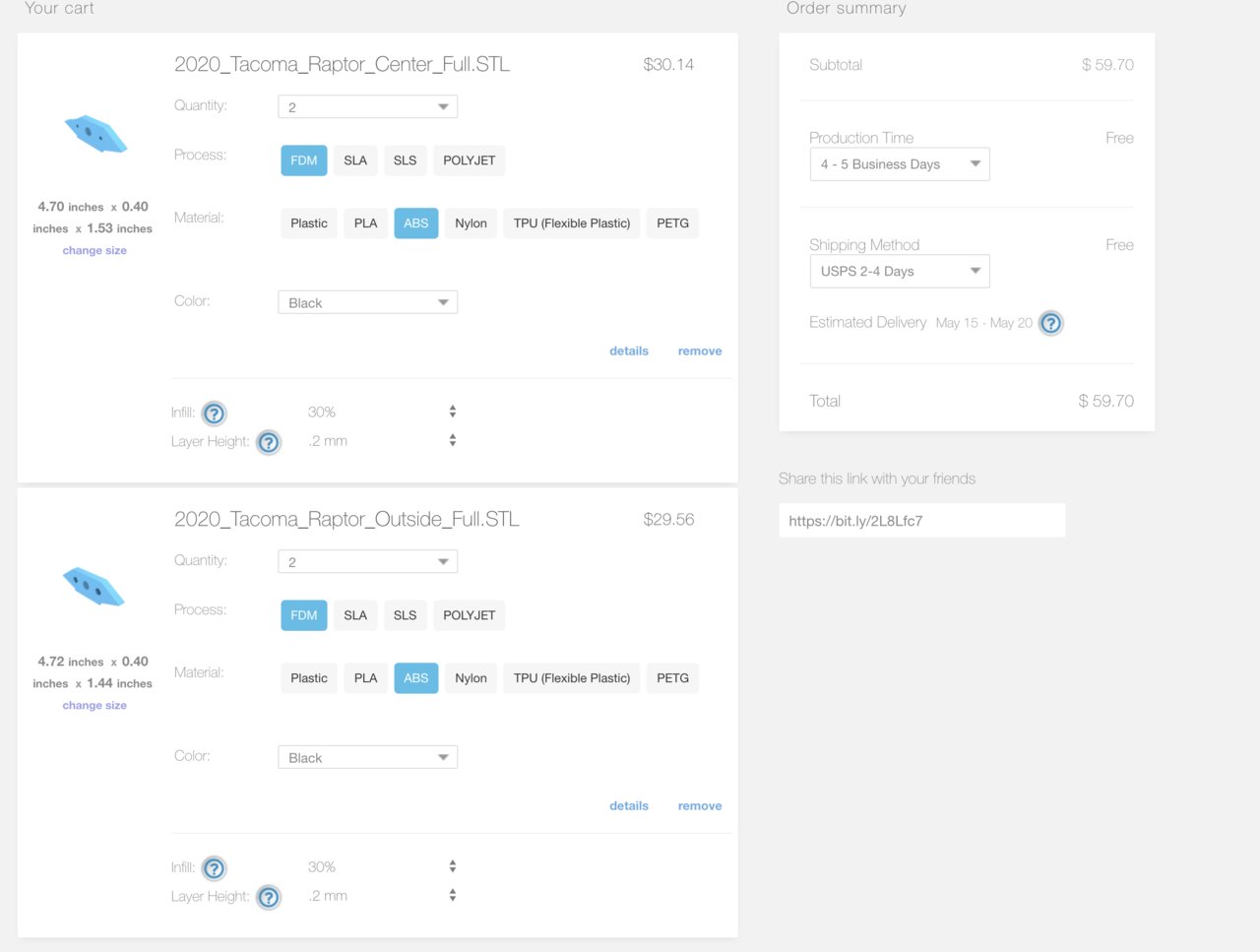1260x952 pixels.
Task: Click 2020_Tacoma_Raptor_Outside_Full.STL title
Action: click(346, 519)
